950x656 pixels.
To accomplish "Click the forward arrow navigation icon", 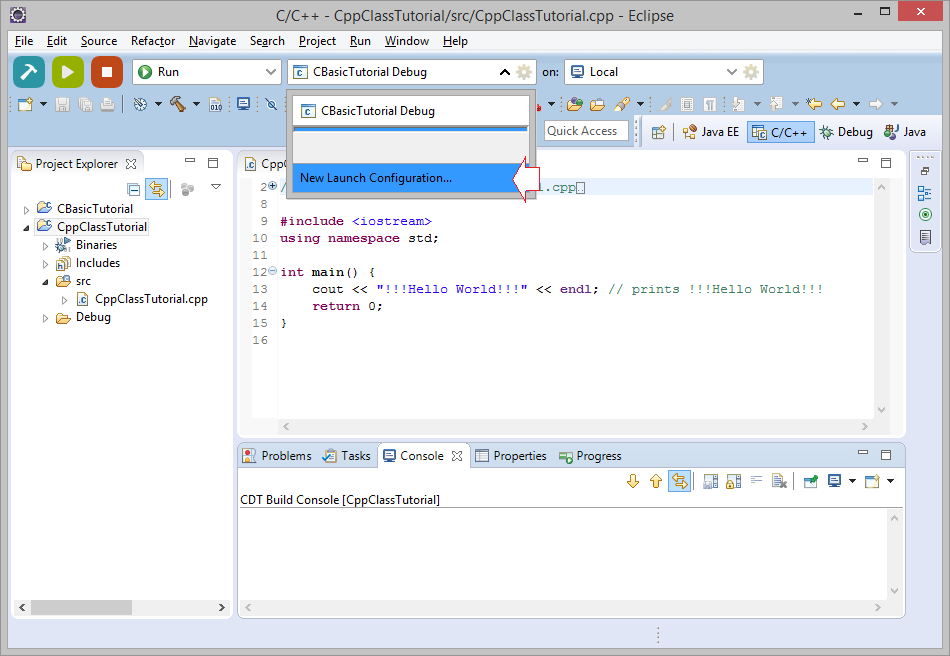I will click(875, 104).
